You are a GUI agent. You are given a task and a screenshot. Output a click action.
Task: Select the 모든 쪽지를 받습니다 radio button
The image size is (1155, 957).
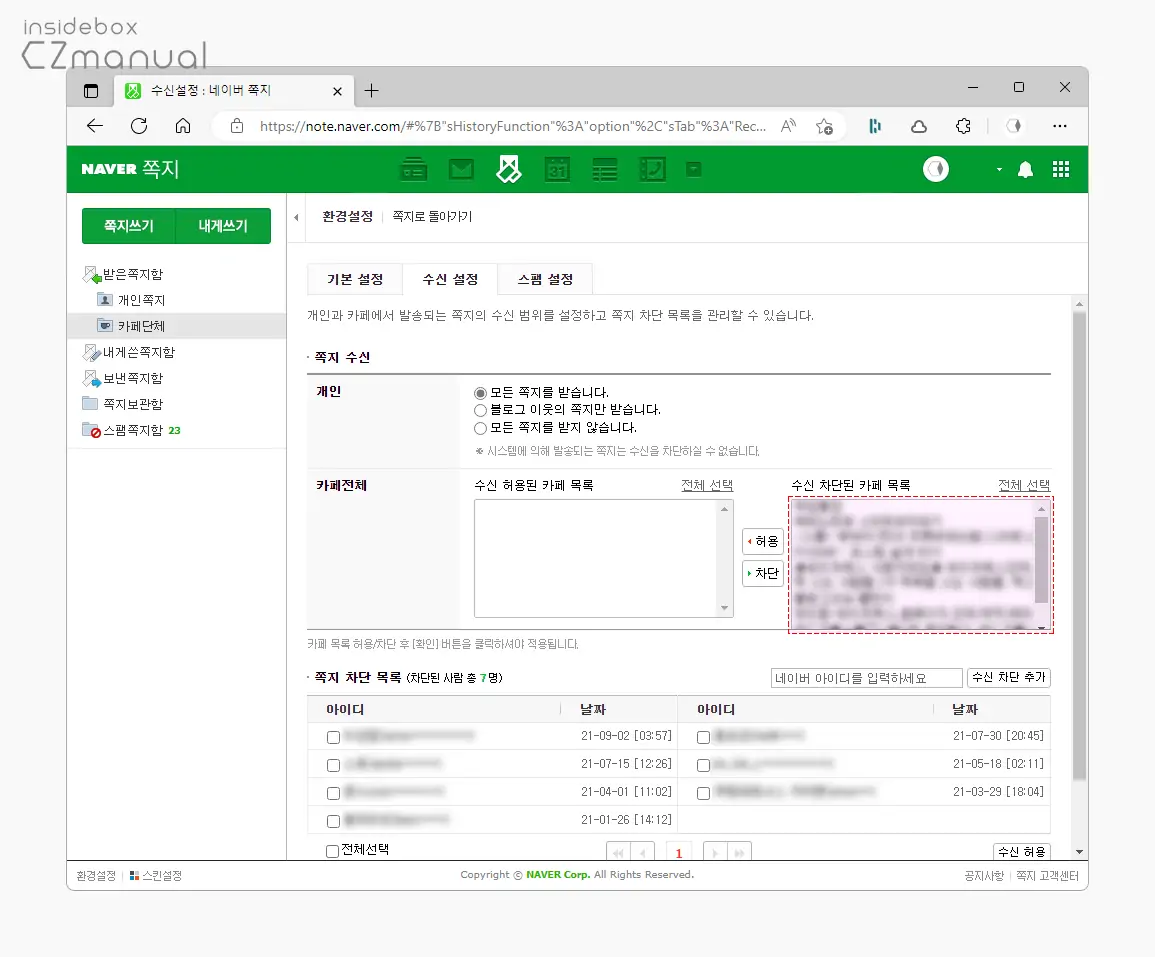480,392
